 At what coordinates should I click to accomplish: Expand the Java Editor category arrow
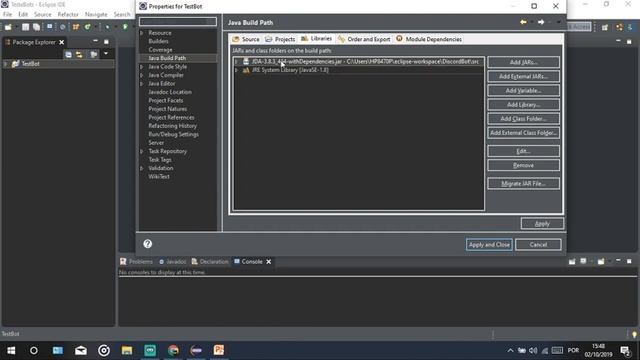click(x=142, y=84)
